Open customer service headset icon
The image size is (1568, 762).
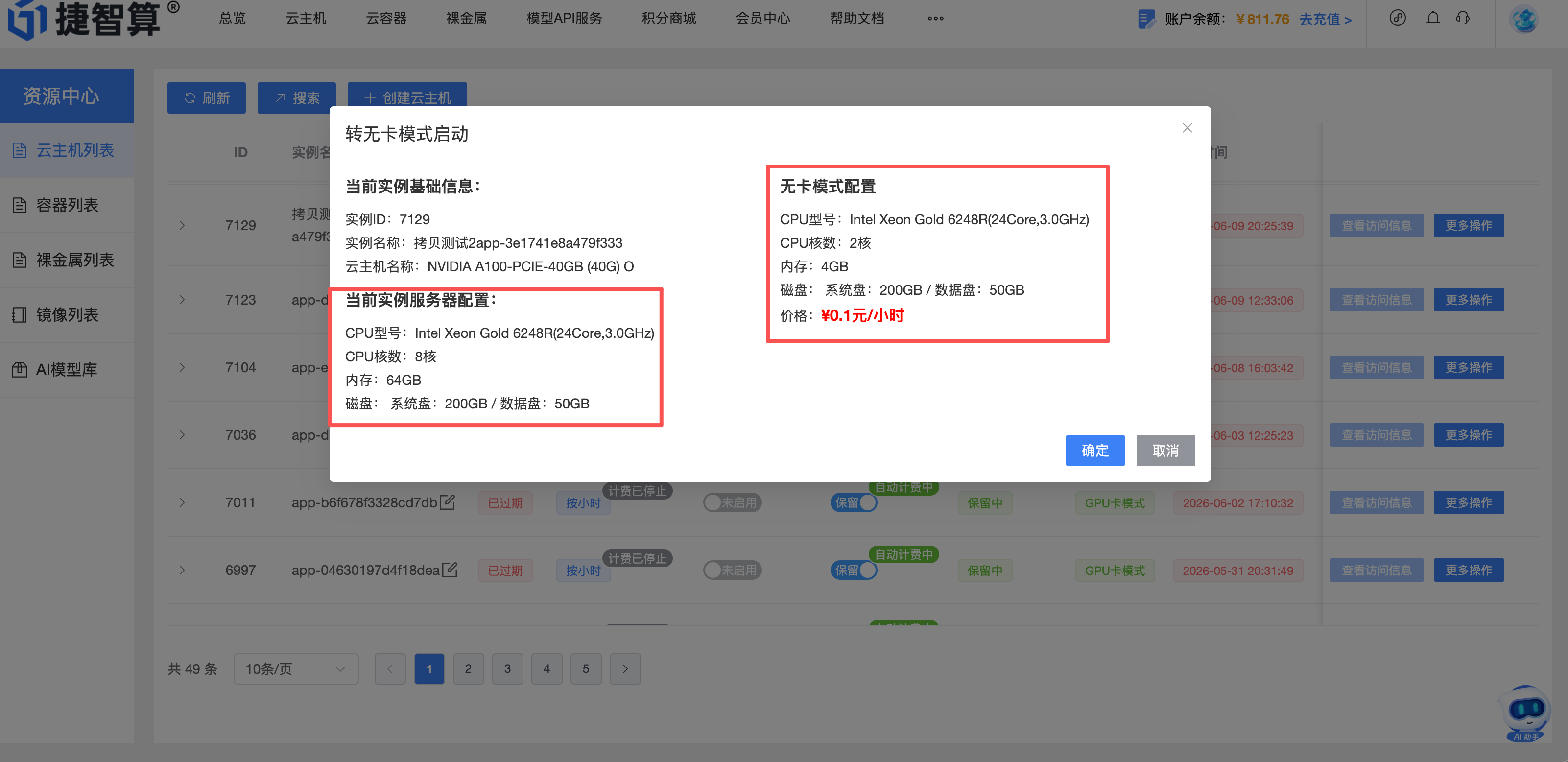tap(1462, 18)
